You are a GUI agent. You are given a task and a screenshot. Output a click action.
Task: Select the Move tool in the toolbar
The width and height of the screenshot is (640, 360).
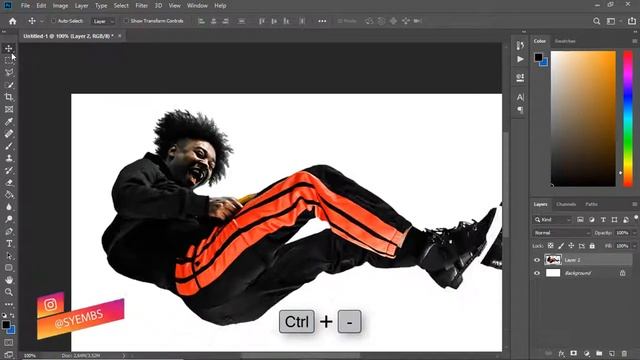tap(9, 49)
